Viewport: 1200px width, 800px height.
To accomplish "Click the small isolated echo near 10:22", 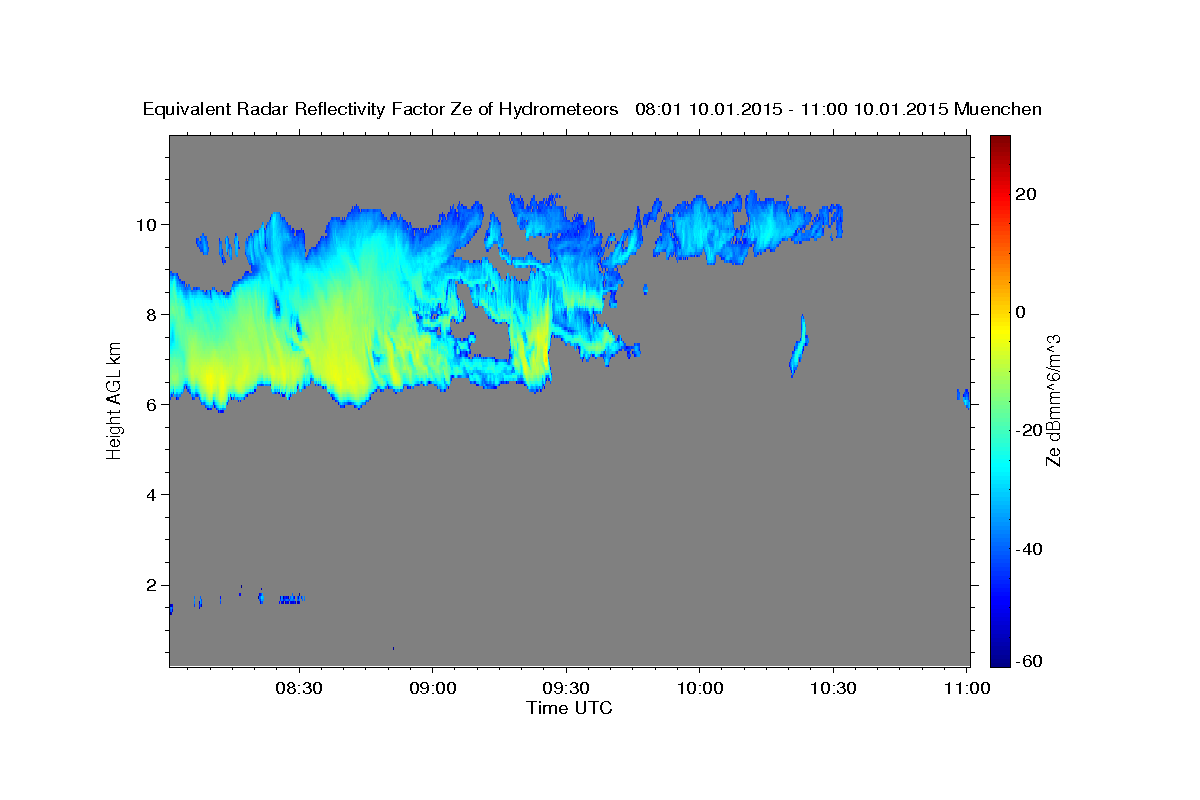I will pos(798,345).
